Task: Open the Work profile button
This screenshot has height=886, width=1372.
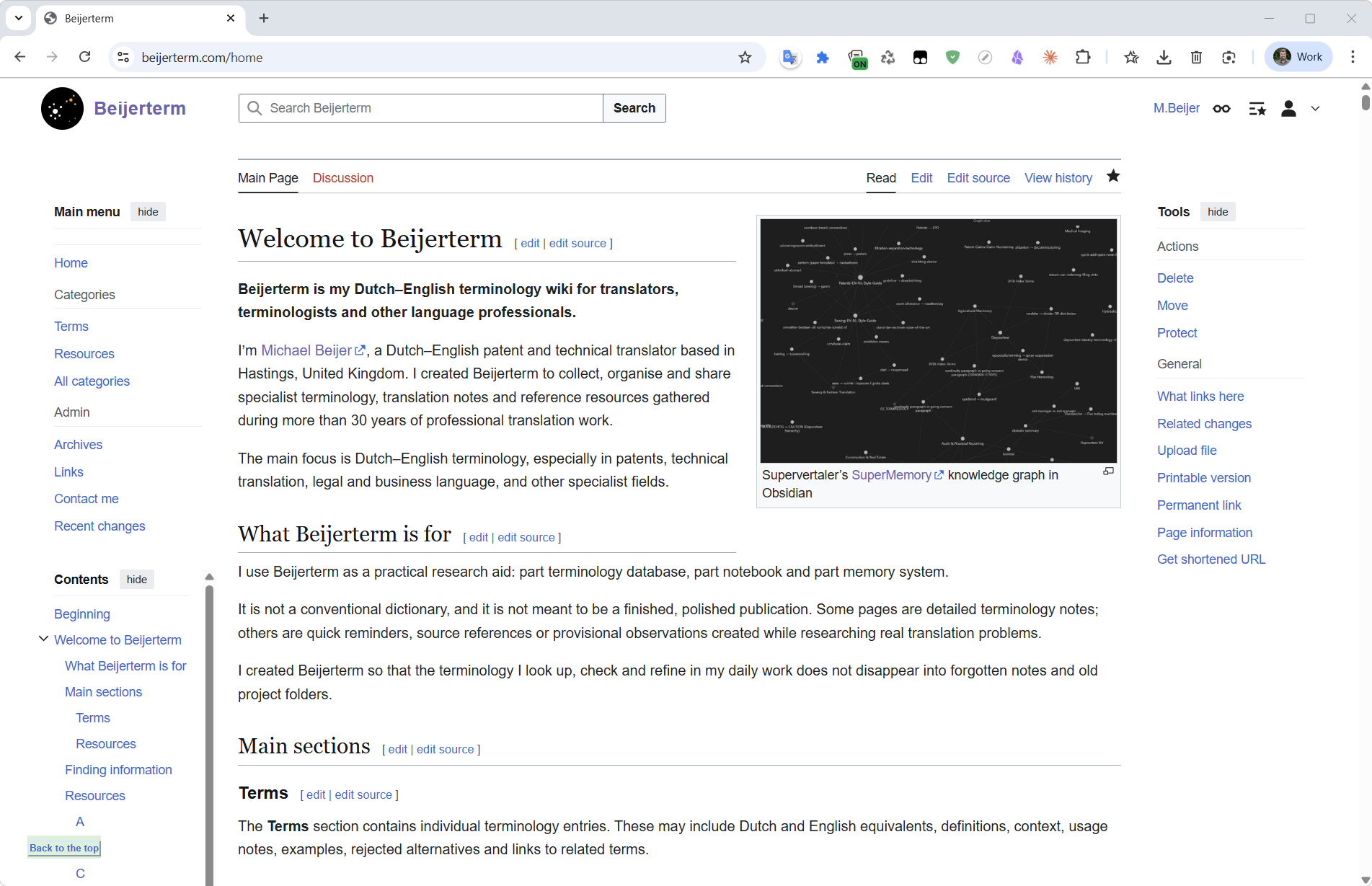Action: pyautogui.click(x=1298, y=57)
